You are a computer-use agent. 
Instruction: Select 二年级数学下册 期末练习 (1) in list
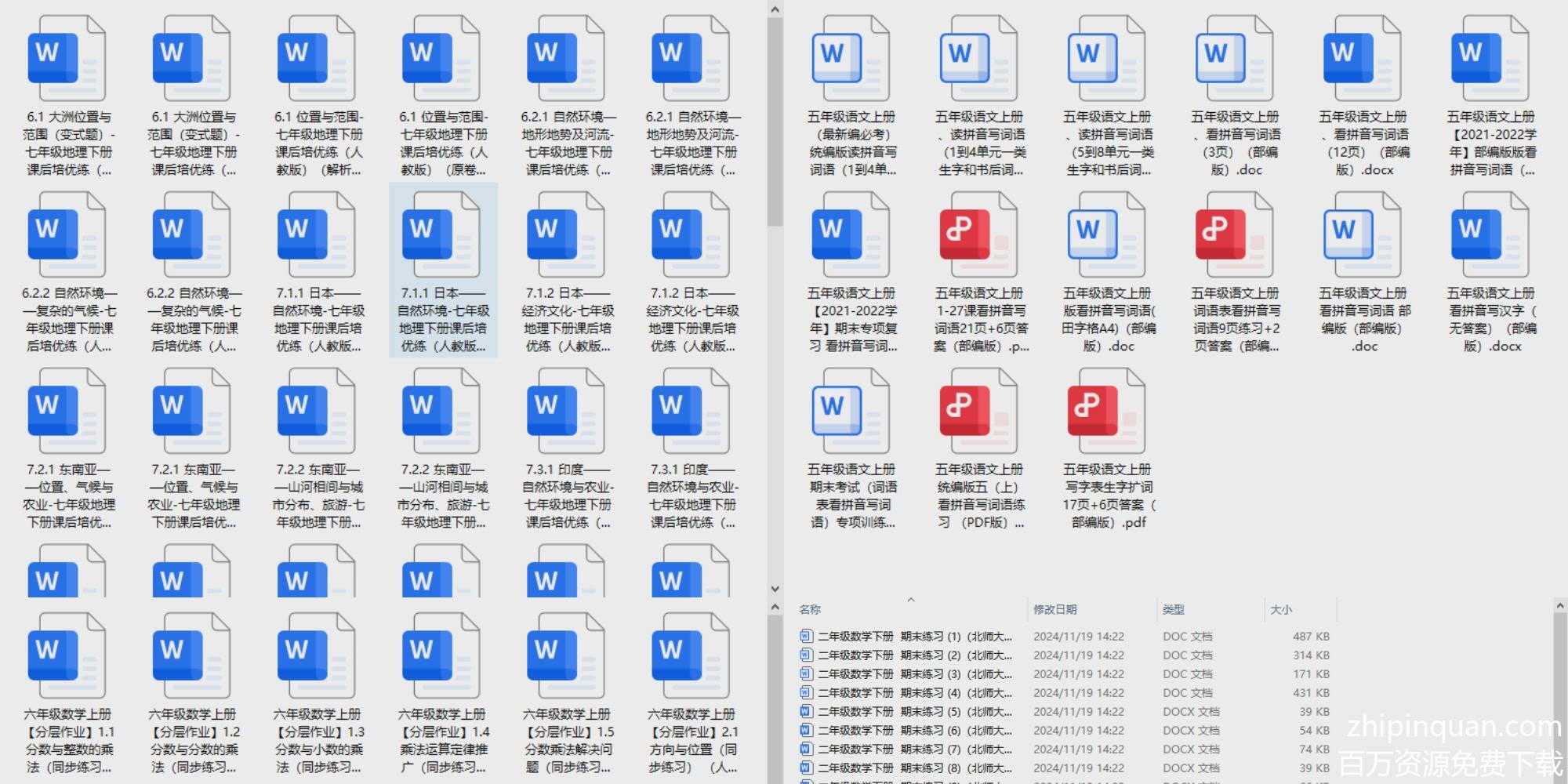(914, 637)
